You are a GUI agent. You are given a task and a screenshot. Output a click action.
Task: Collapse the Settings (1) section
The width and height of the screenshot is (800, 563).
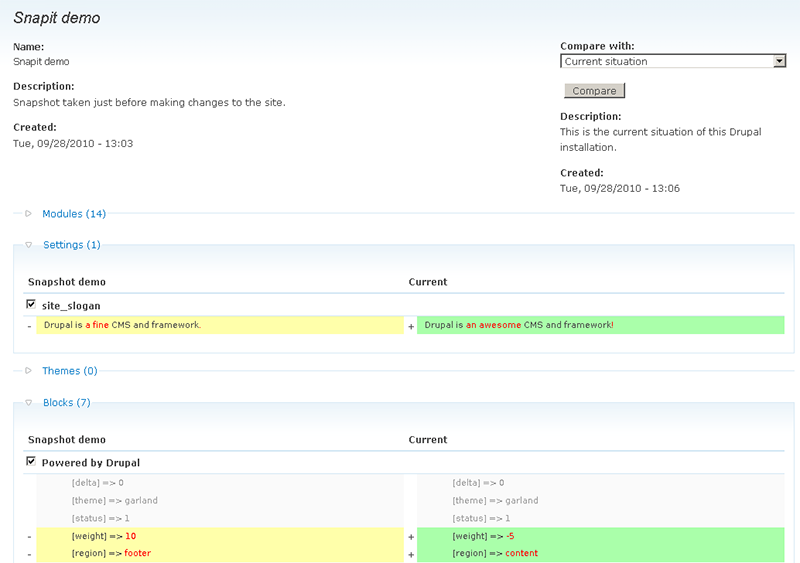click(x=71, y=245)
